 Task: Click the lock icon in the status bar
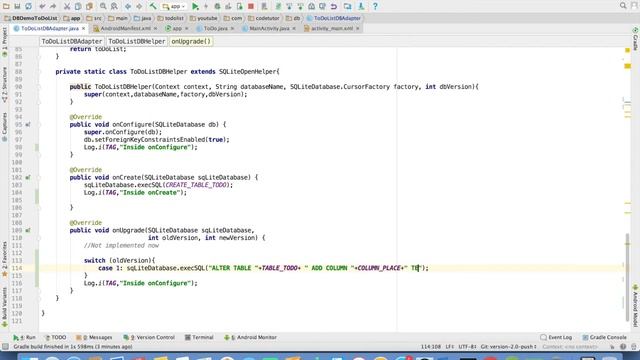pyautogui.click(x=612, y=347)
